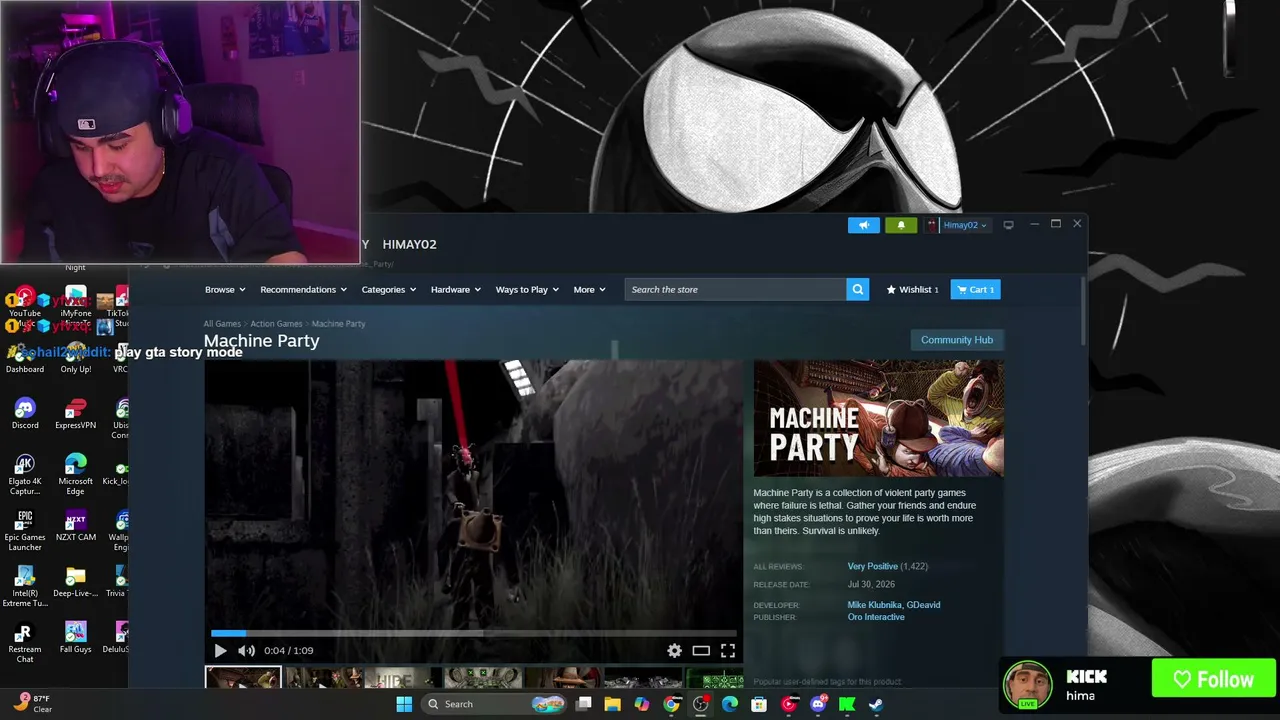Open the Elgato 4K Capture shortcut
The image size is (1280, 720).
pos(25,474)
